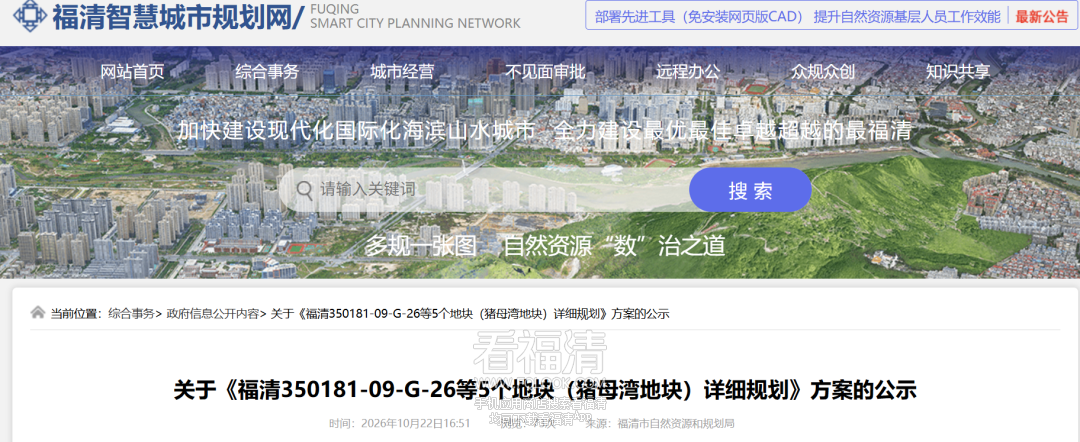1080x442 pixels.
Task: Click the source 福清市自然资源和规划局 text
Action: [676, 423]
